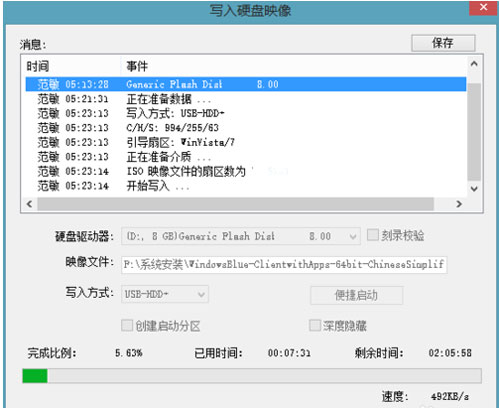Click the 保存 button

click(x=443, y=43)
